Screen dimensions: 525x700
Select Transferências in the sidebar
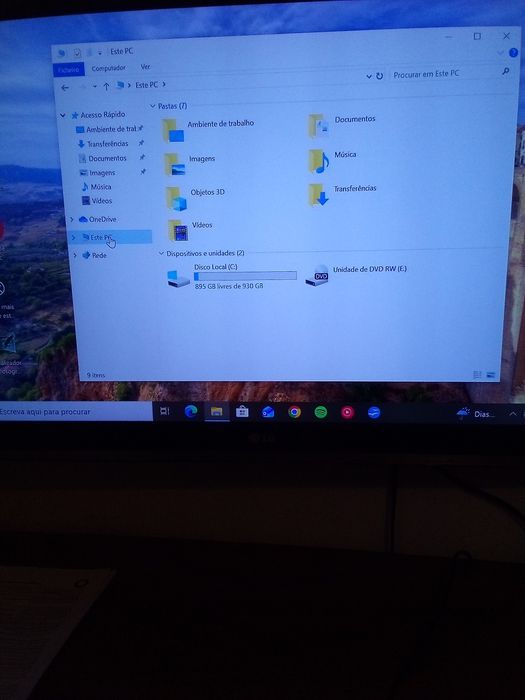(107, 144)
